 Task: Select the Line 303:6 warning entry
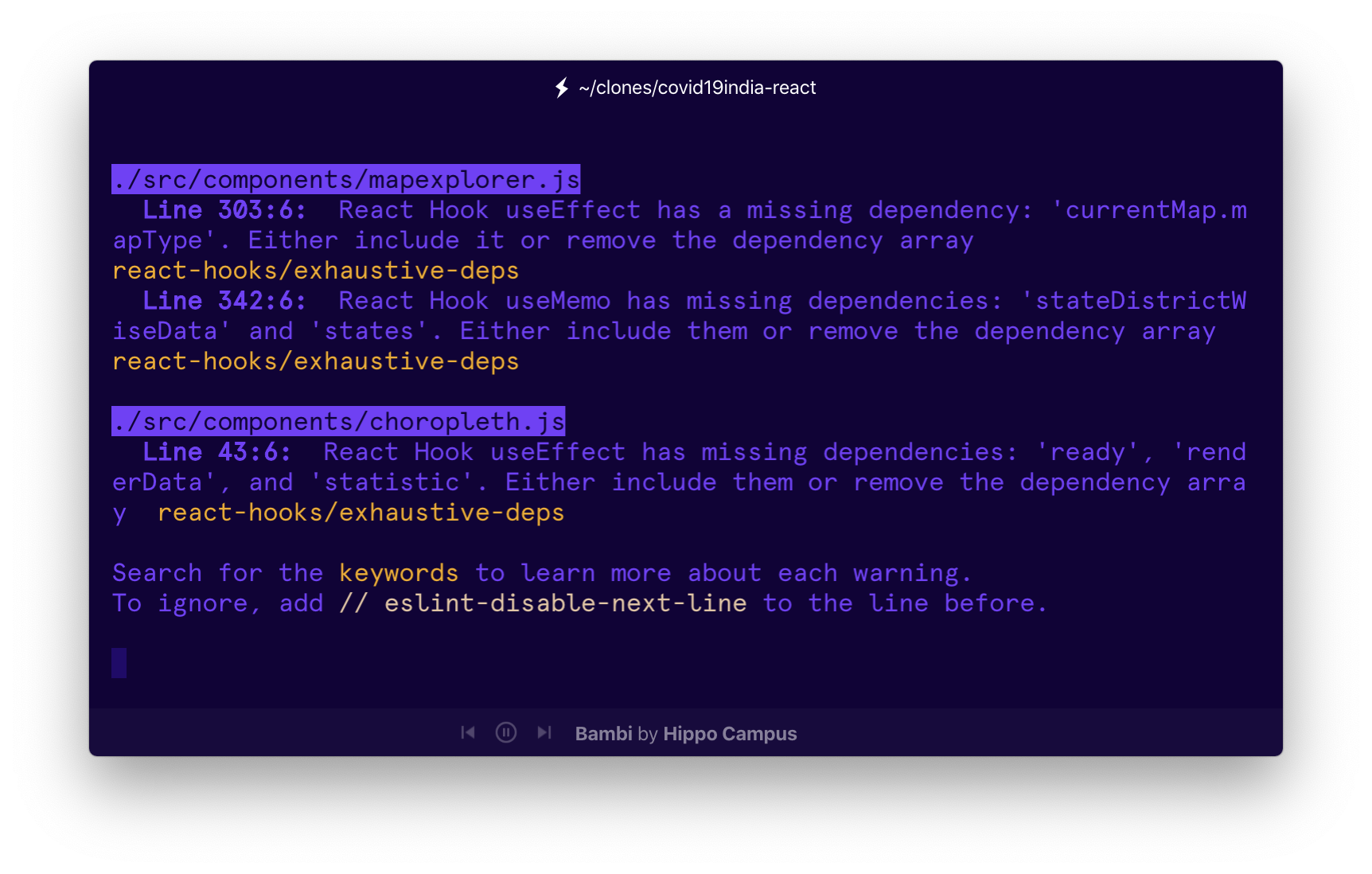coord(224,209)
